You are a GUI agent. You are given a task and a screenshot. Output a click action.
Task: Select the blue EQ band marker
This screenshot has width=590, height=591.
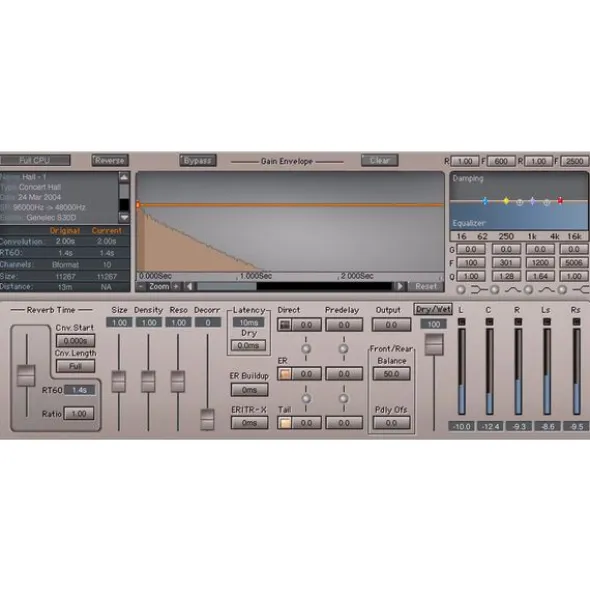point(486,201)
